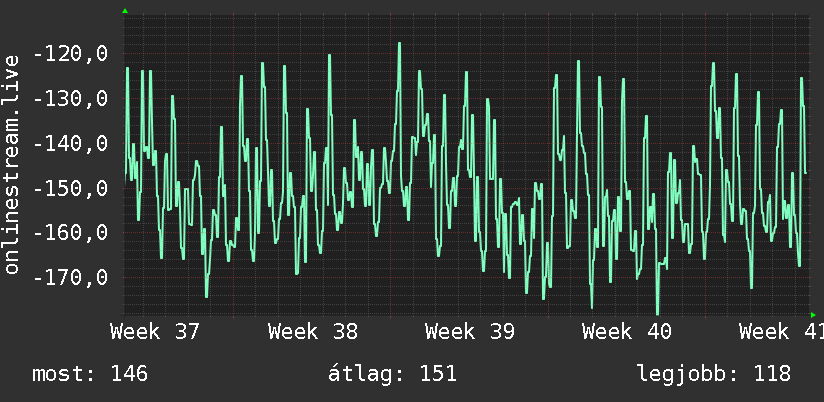This screenshot has height=402, width=824.
Task: Click the -160,0 Y-axis value
Action: point(70,233)
